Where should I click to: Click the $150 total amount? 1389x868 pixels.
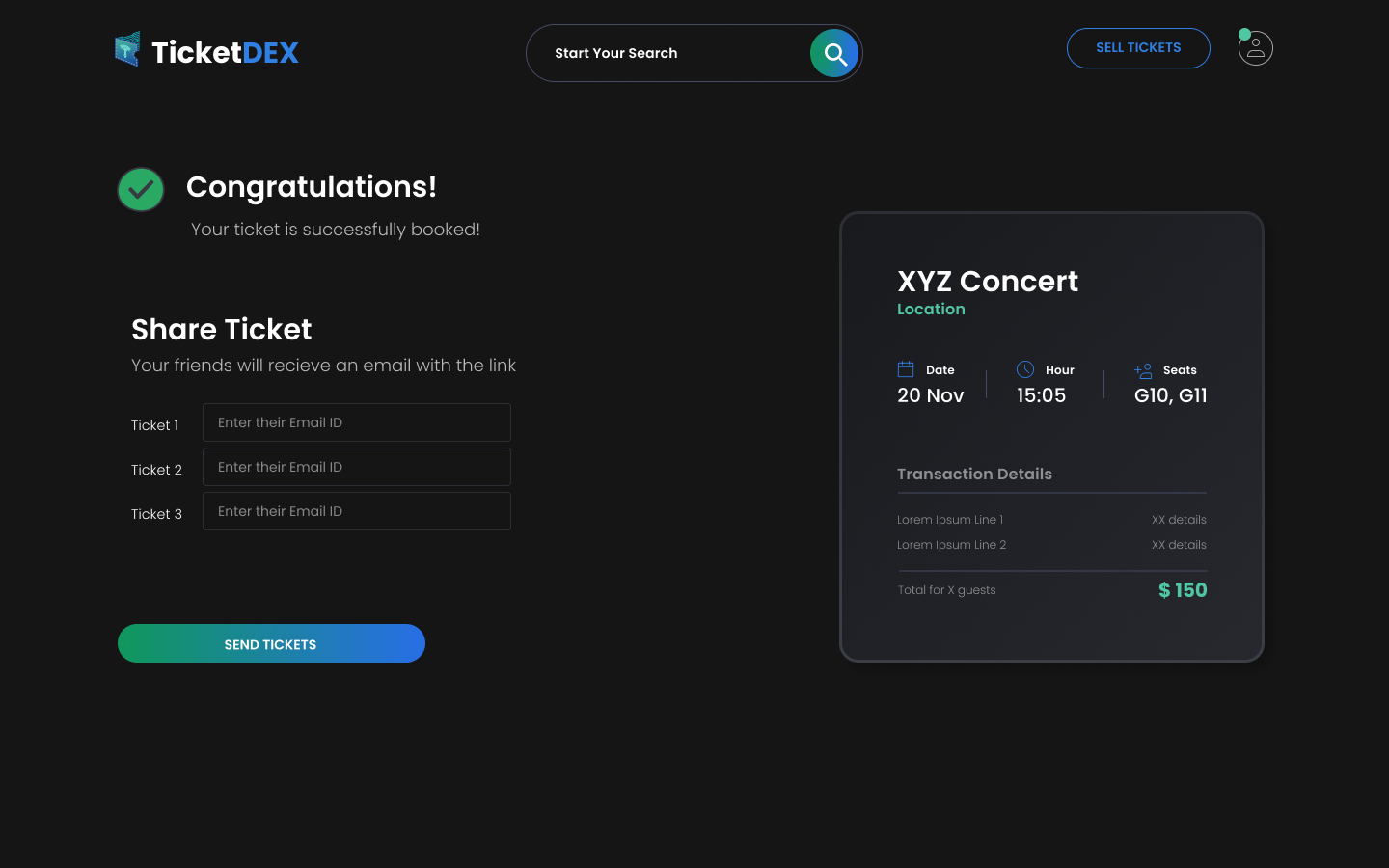(1182, 589)
